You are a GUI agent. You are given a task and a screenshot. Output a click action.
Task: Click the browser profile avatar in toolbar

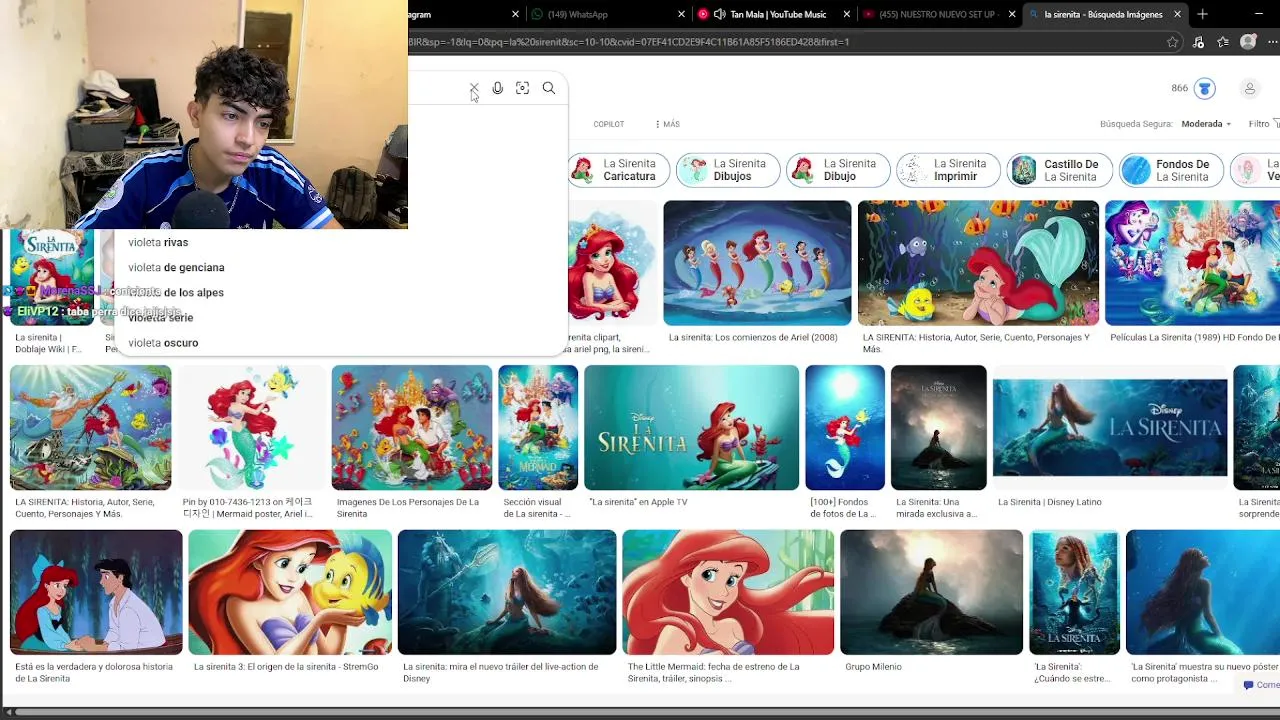click(x=1248, y=42)
